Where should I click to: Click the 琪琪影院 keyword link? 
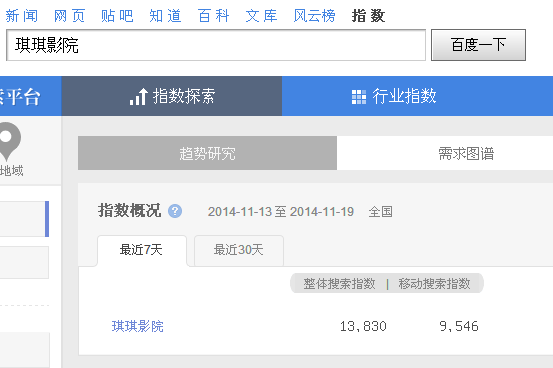click(x=138, y=326)
